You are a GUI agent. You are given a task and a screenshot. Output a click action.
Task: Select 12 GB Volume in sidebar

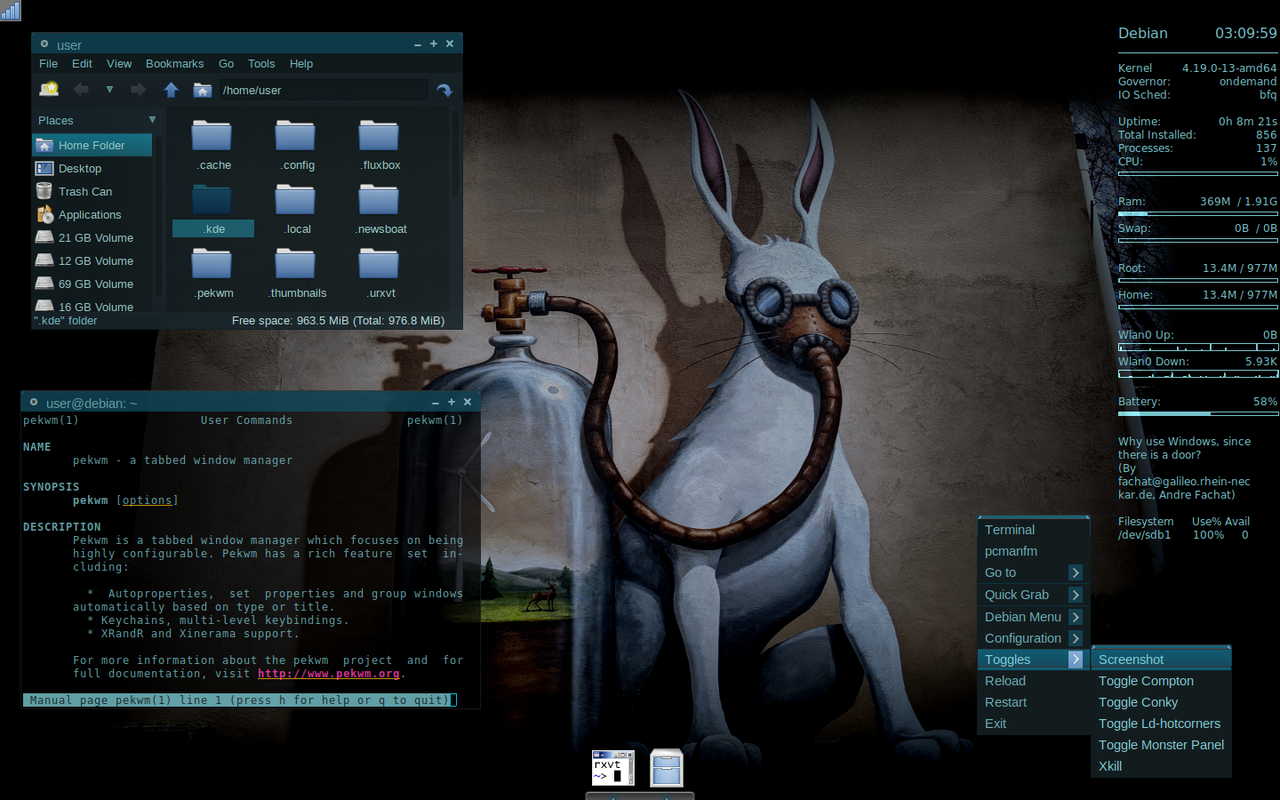pyautogui.click(x=92, y=260)
